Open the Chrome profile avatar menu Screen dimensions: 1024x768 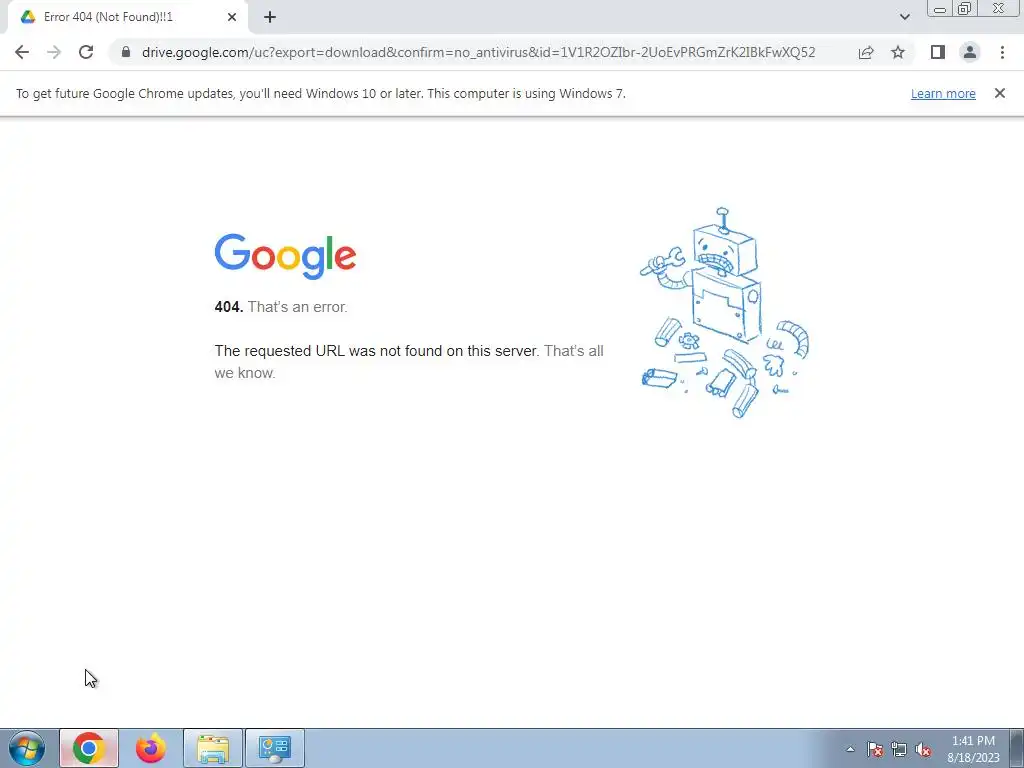click(x=970, y=52)
